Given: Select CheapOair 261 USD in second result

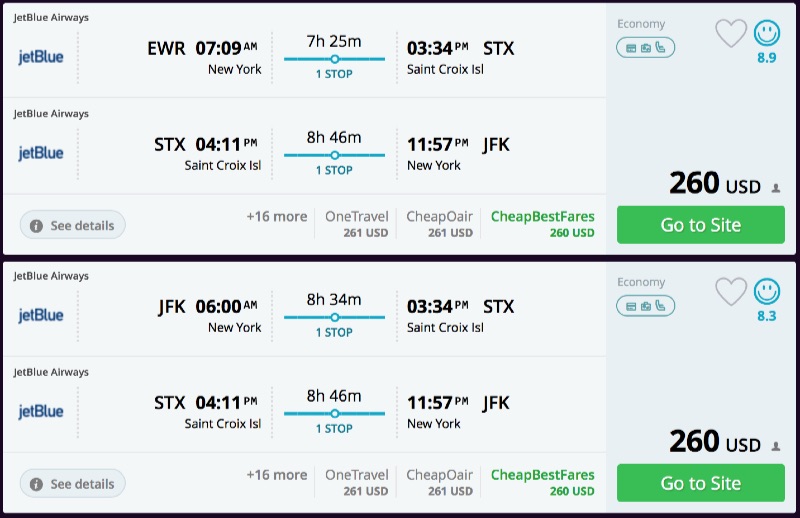Looking at the screenshot, I should pos(439,482).
